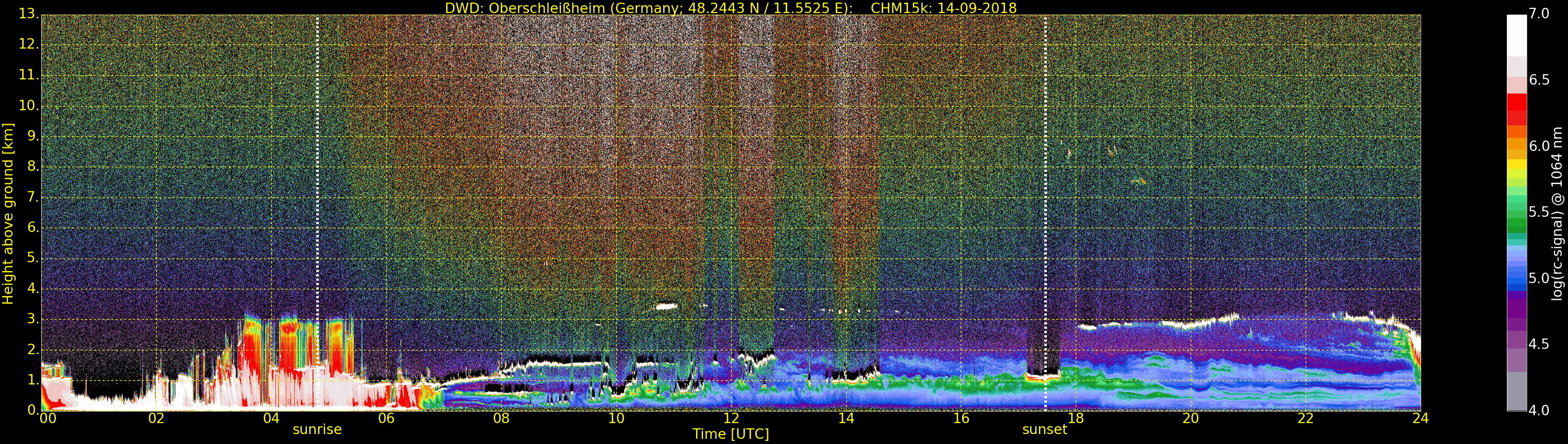Pick the green band near 5.5 on the colorbar

tap(1516, 213)
